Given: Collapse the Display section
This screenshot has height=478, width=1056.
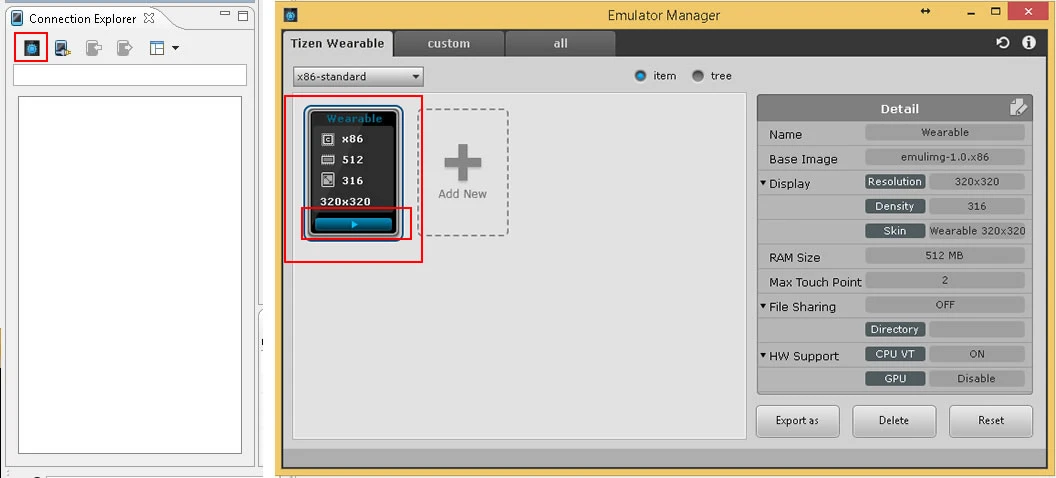Looking at the screenshot, I should pos(764,183).
